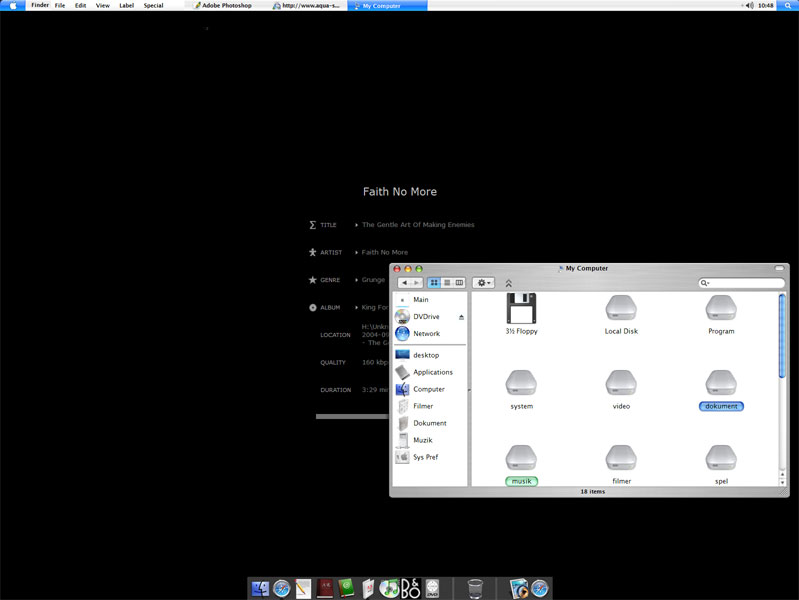Click the Spotlight search icon in menu bar
The height and width of the screenshot is (600, 799).
tap(788, 6)
